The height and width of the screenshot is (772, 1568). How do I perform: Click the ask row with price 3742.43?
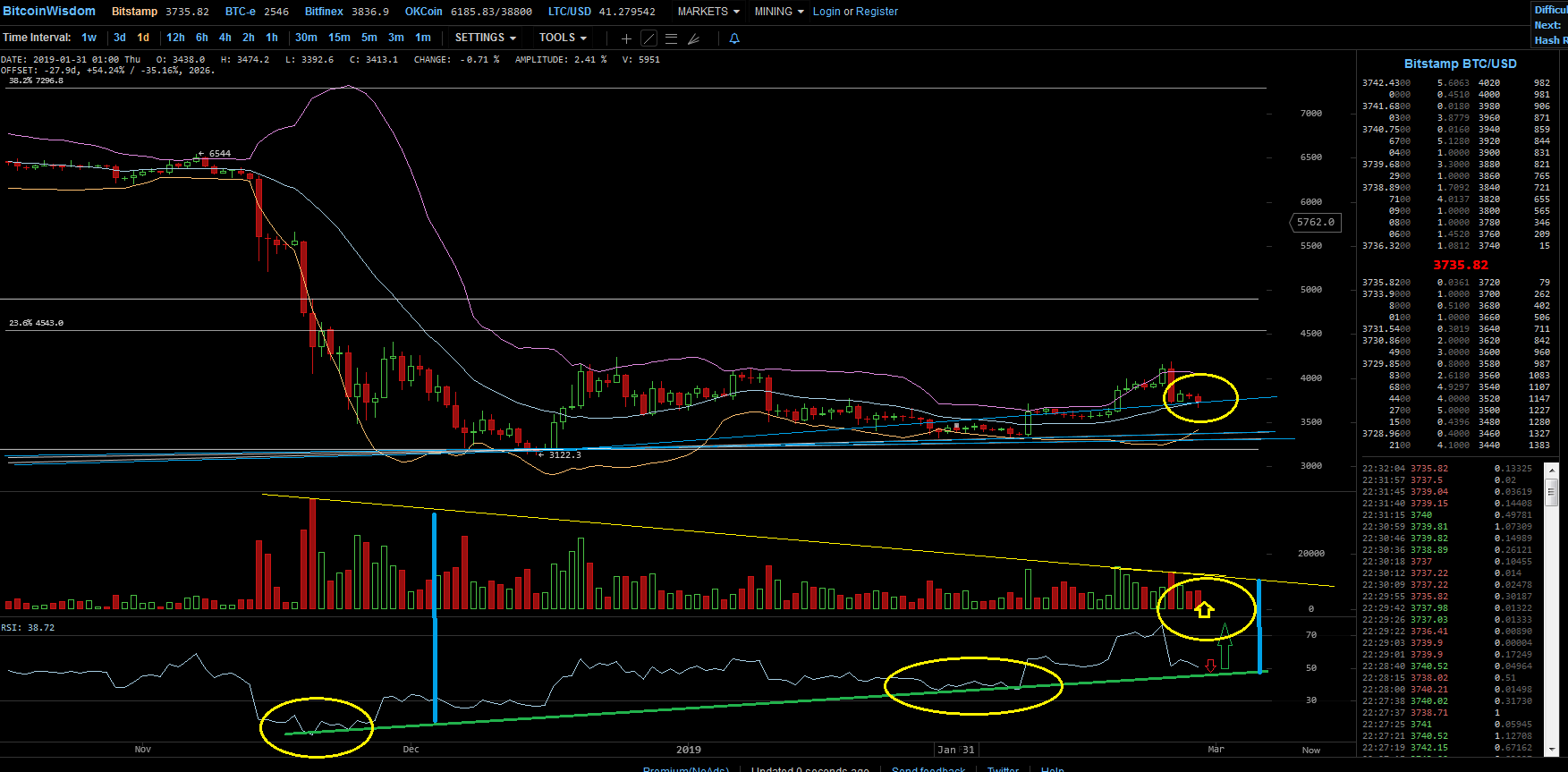click(1456, 83)
